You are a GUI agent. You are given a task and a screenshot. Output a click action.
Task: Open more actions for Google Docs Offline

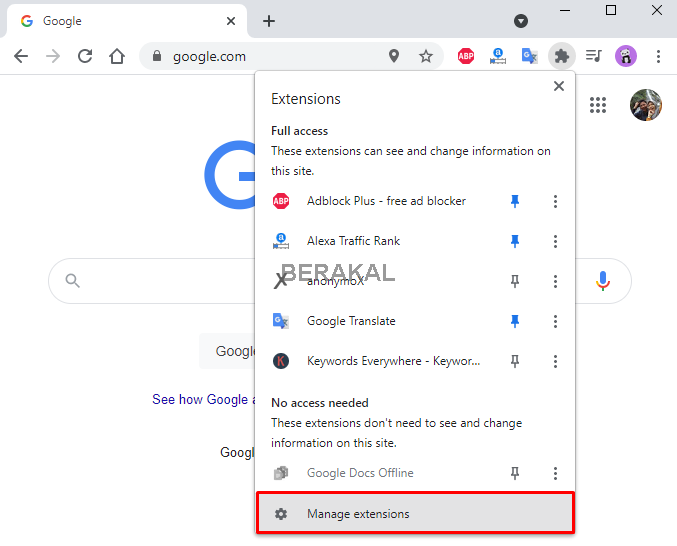pos(555,473)
